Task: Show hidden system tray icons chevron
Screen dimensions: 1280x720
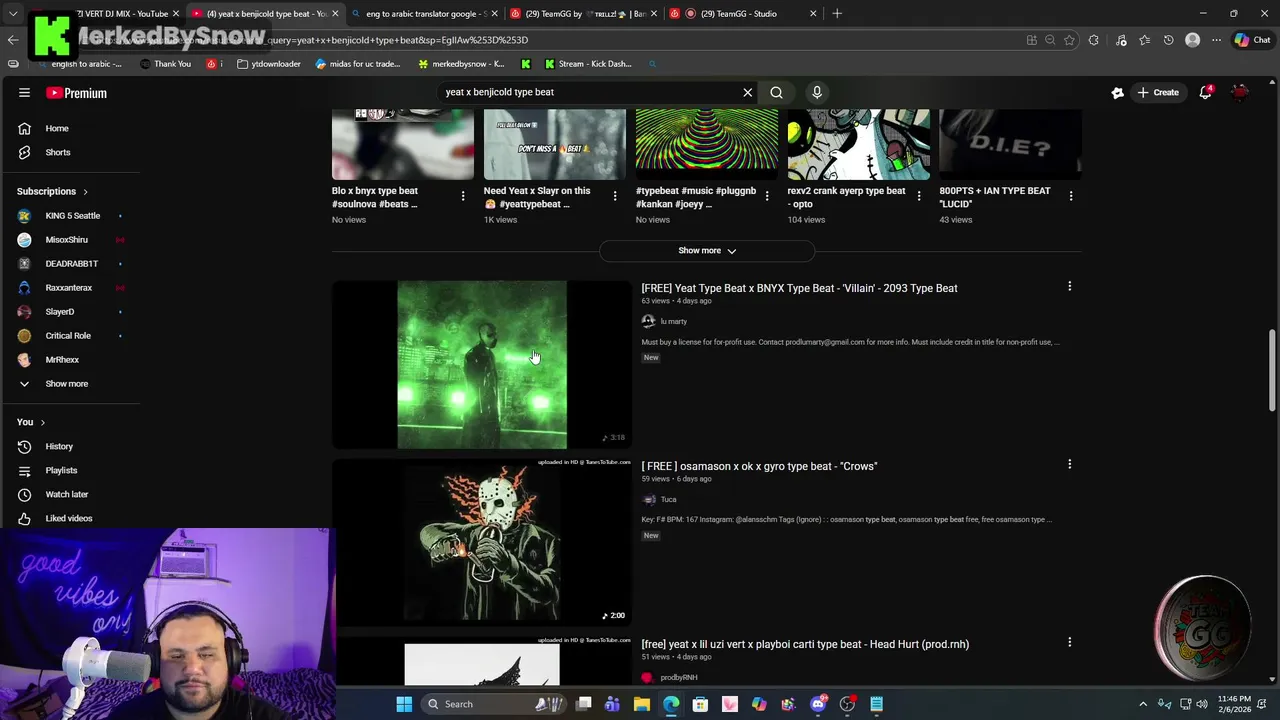Action: (1143, 704)
